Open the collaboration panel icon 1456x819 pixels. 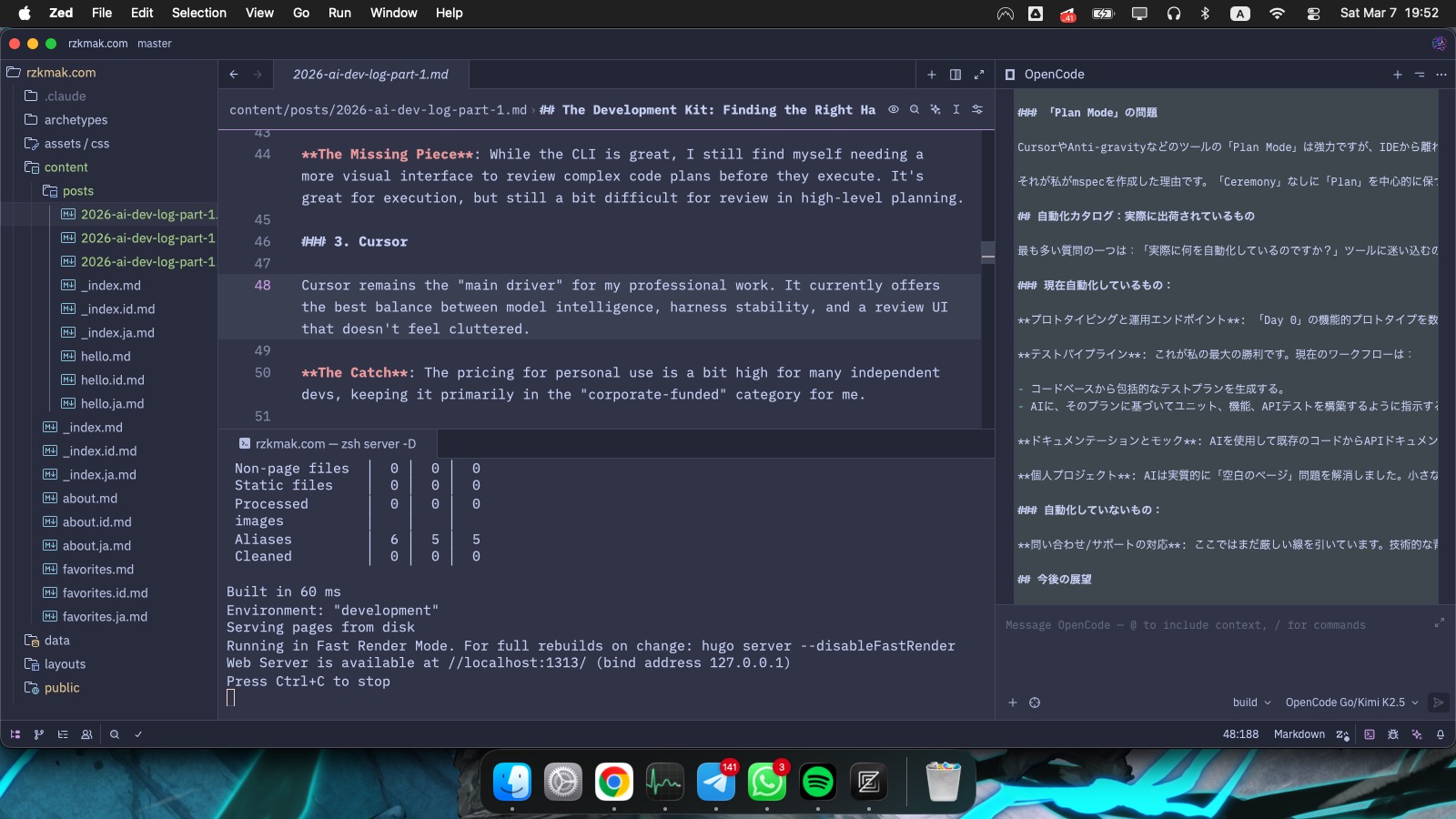pyautogui.click(x=86, y=733)
